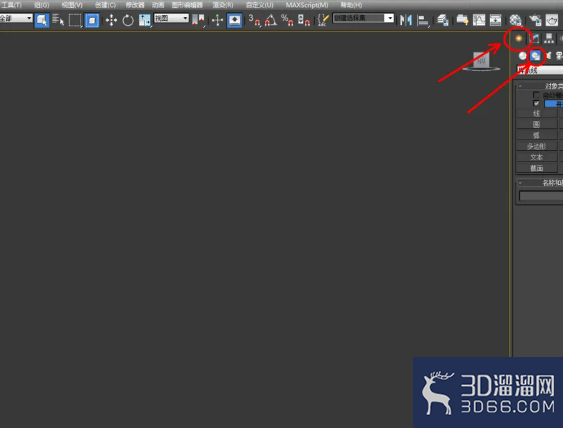Click the Render teapot icon

coord(552,20)
